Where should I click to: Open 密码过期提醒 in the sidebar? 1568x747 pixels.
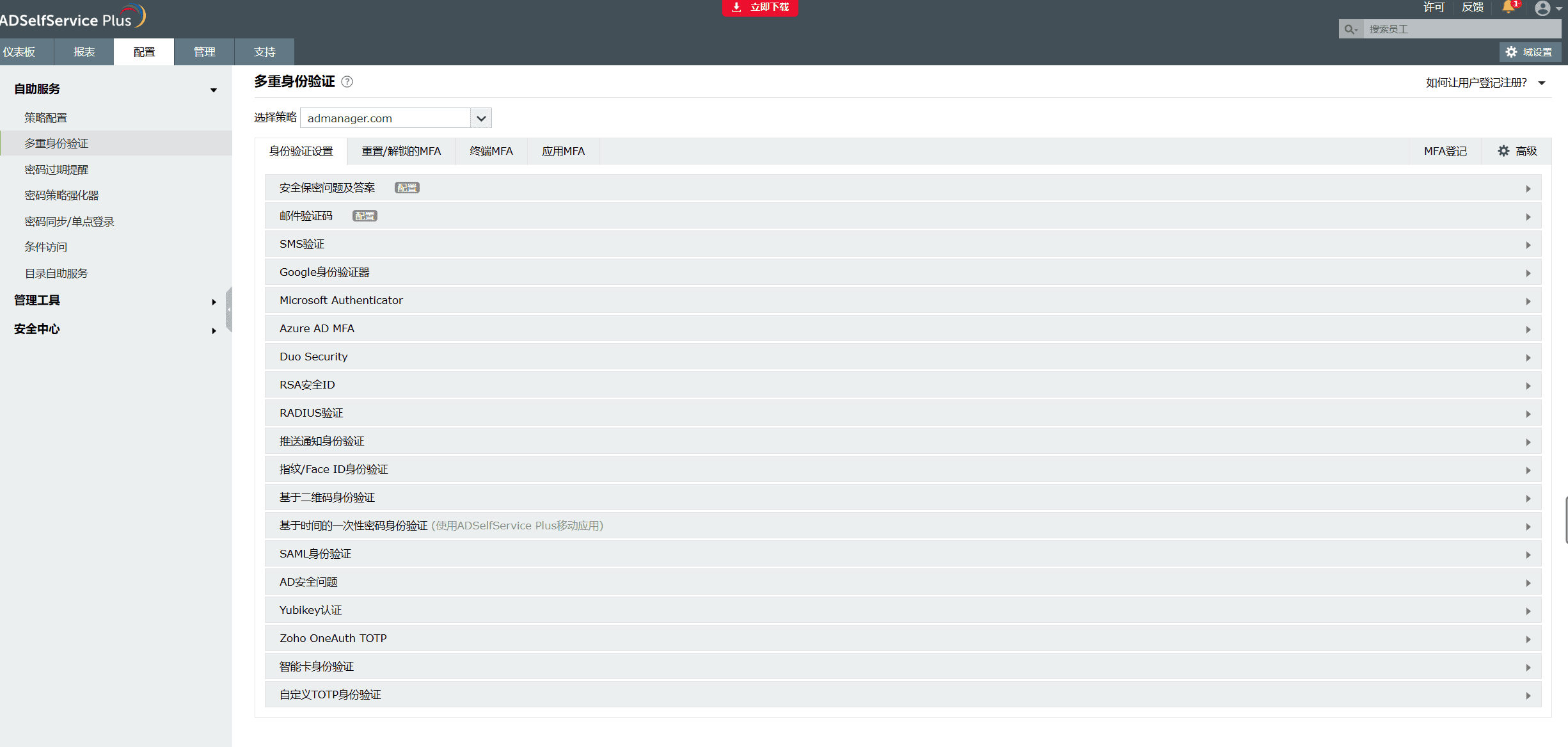(56, 170)
